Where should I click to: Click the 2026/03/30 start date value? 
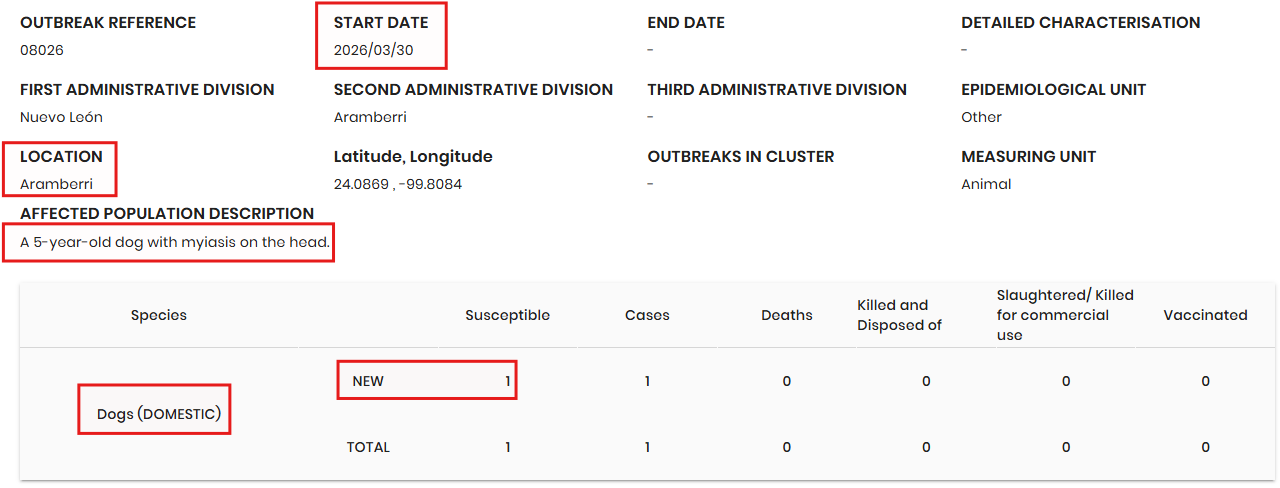(372, 50)
